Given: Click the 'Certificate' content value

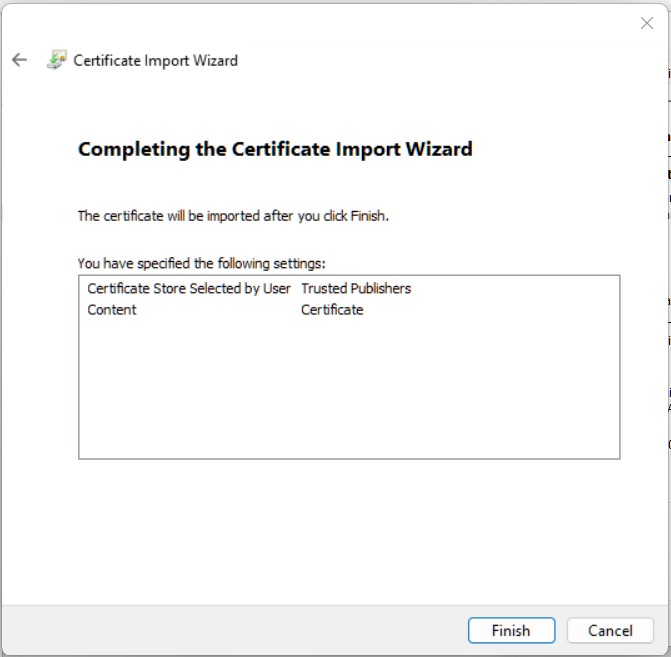Looking at the screenshot, I should click(x=332, y=310).
